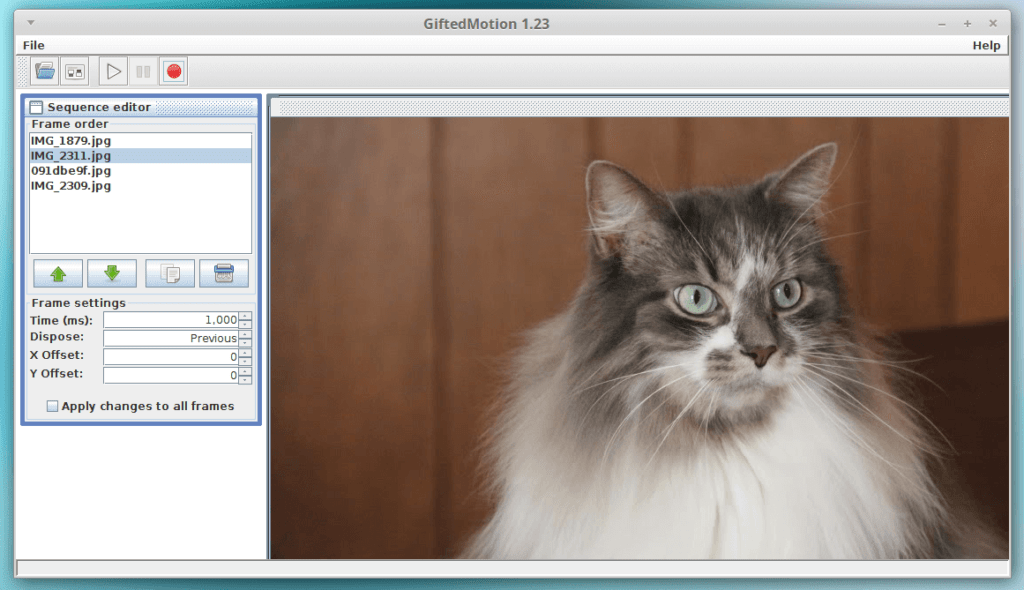1024x590 pixels.
Task: Click the Sequence editor title bar
Action: point(141,107)
